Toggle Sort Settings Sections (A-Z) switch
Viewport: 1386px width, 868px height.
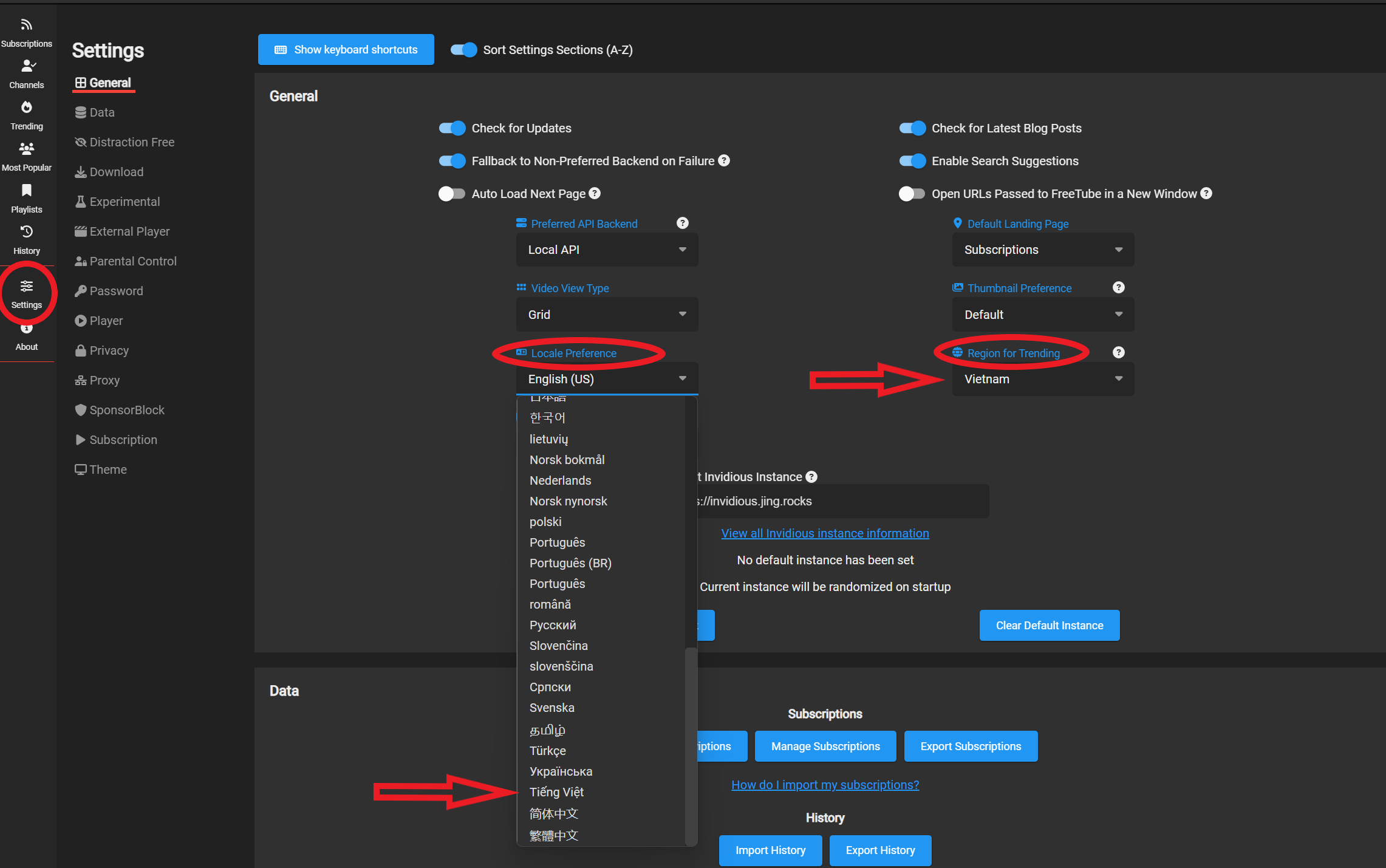[463, 50]
